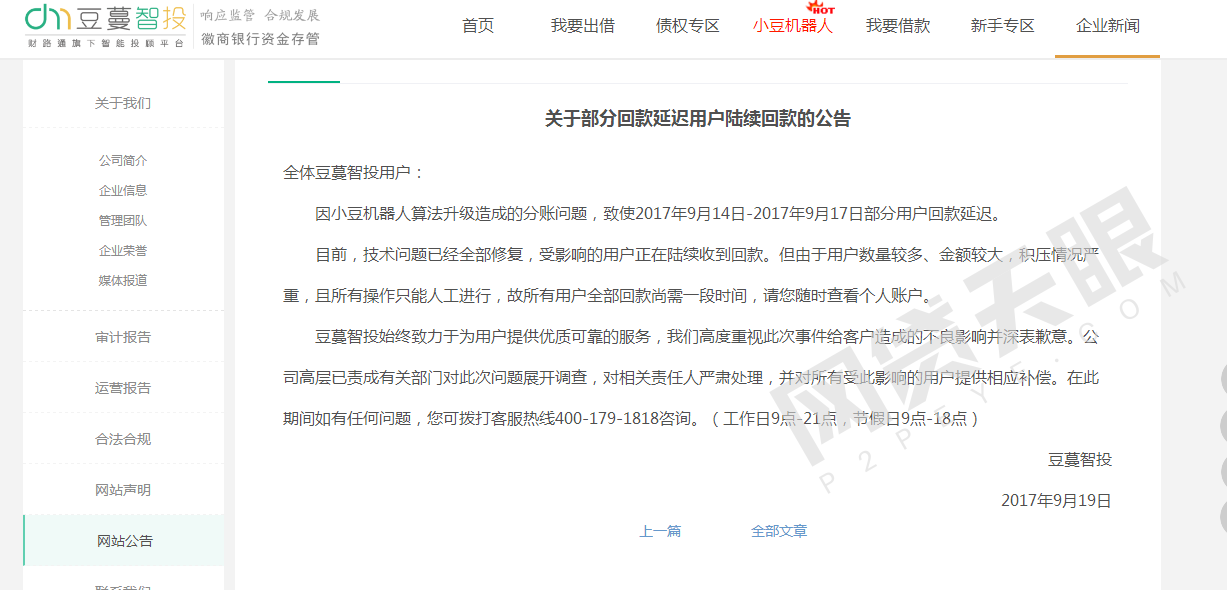Screen dimensions: 1227x590
Task: Click the line with hotline 400-179-1818
Action: click(x=631, y=419)
